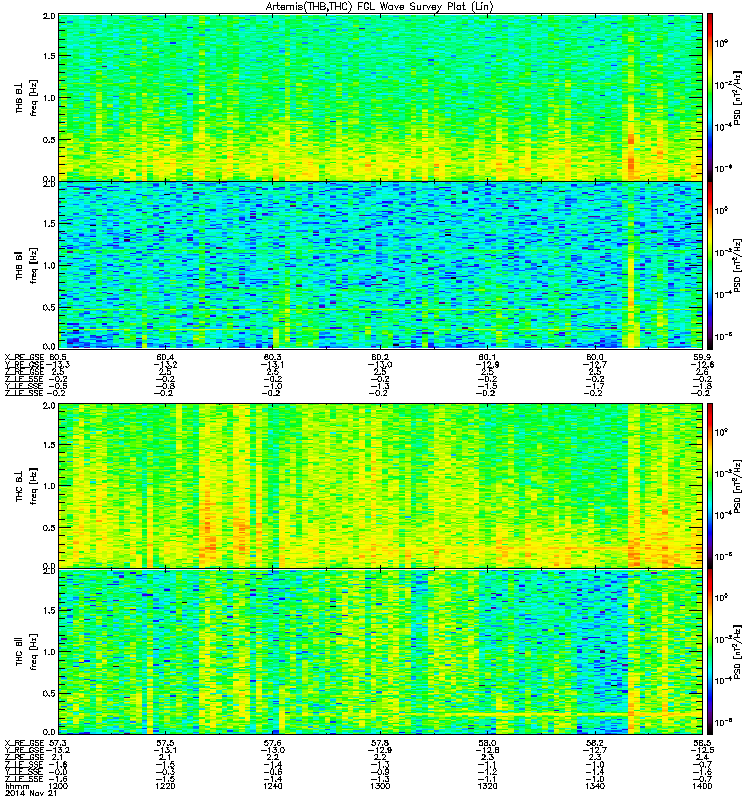Click the y-axis label of the bottom THC panel
The width and height of the screenshot is (750, 800).
point(27,652)
